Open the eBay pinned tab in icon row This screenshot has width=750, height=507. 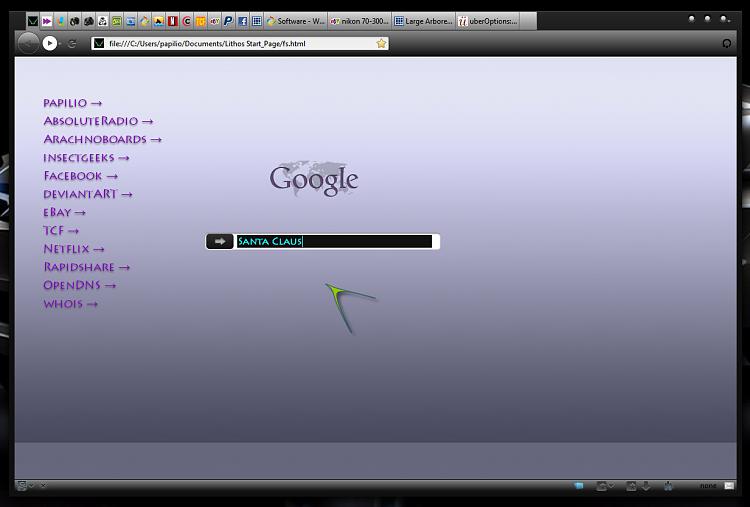(x=215, y=21)
